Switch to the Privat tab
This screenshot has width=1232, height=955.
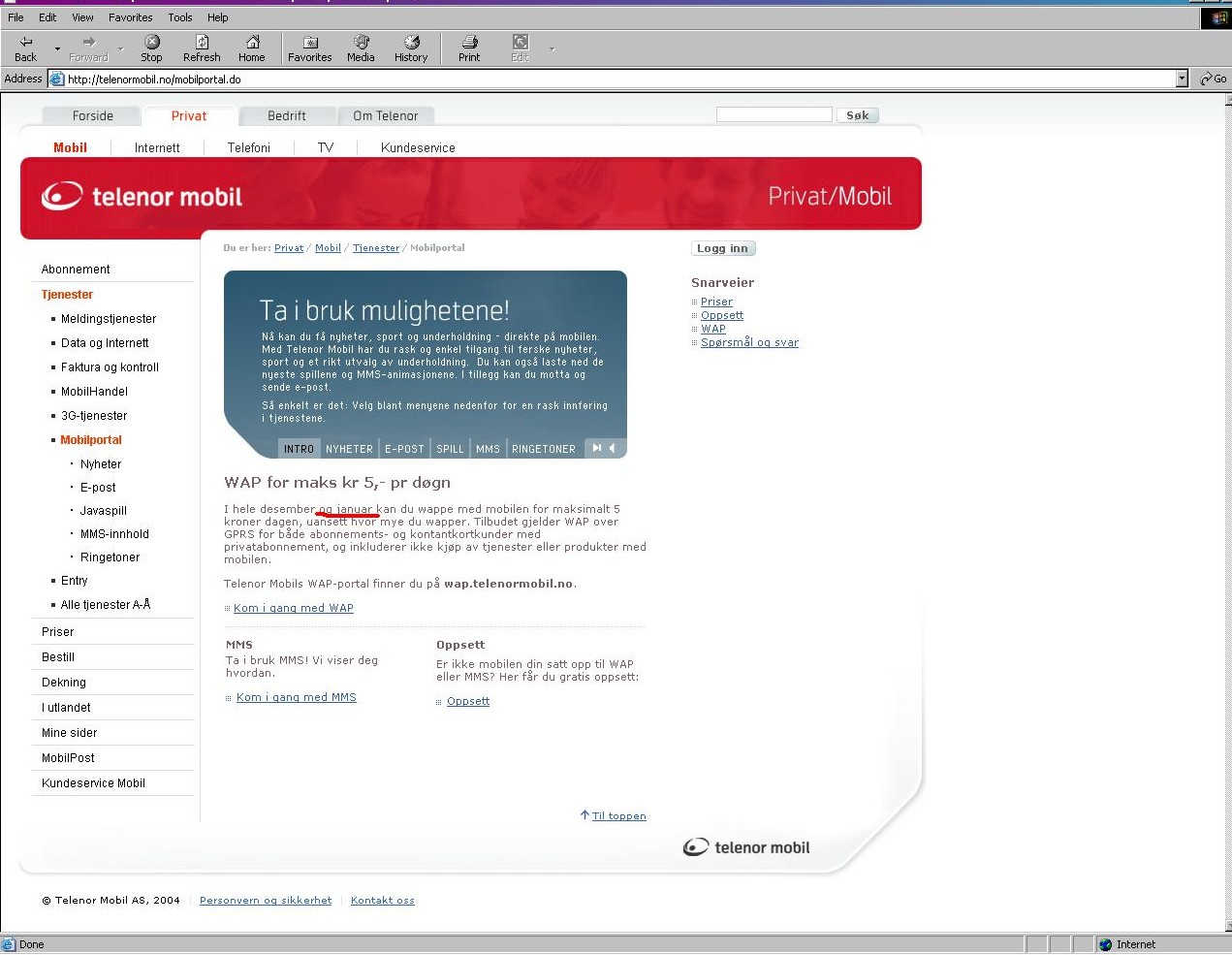(189, 116)
